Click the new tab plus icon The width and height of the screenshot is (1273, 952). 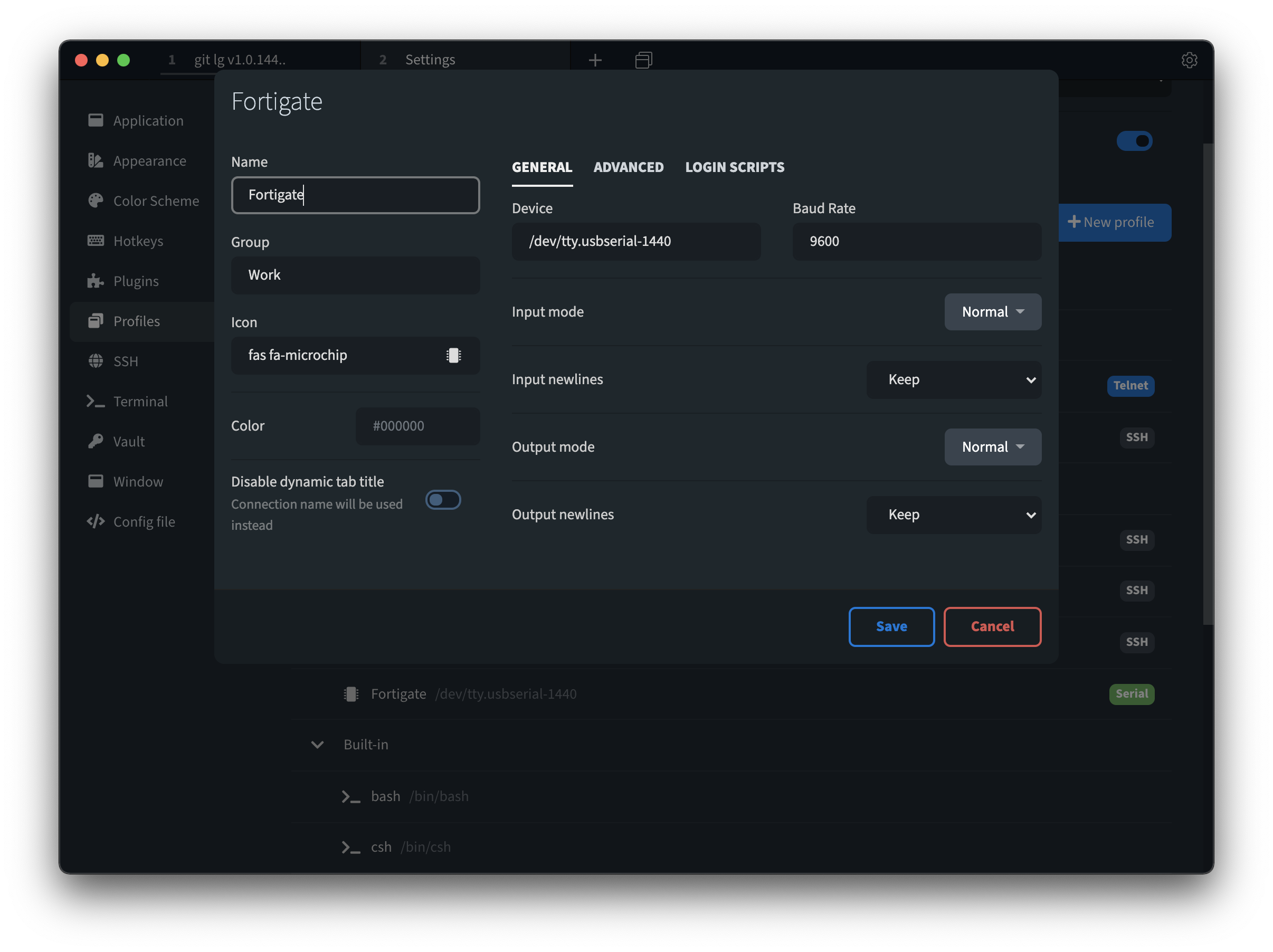coord(595,60)
